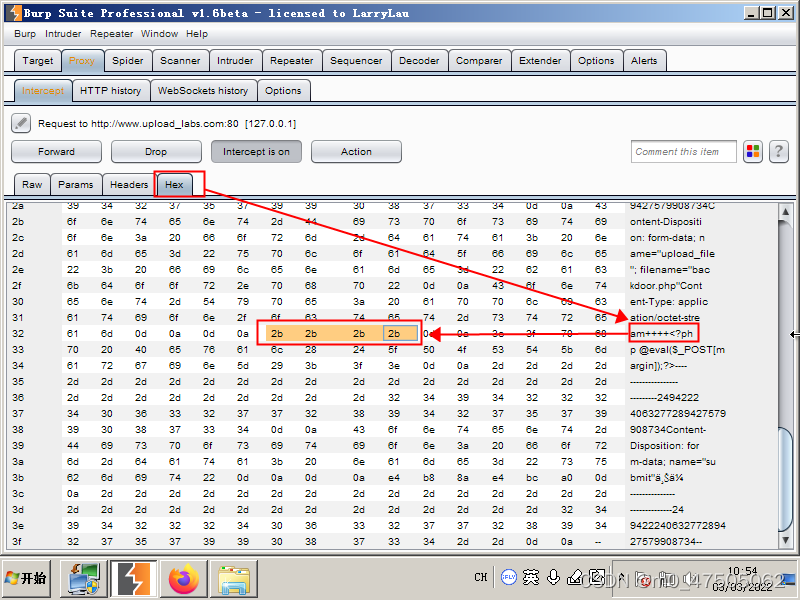The width and height of the screenshot is (800, 600).
Task: Click ASCII text 'Disposition: for'
Action: pos(664,445)
